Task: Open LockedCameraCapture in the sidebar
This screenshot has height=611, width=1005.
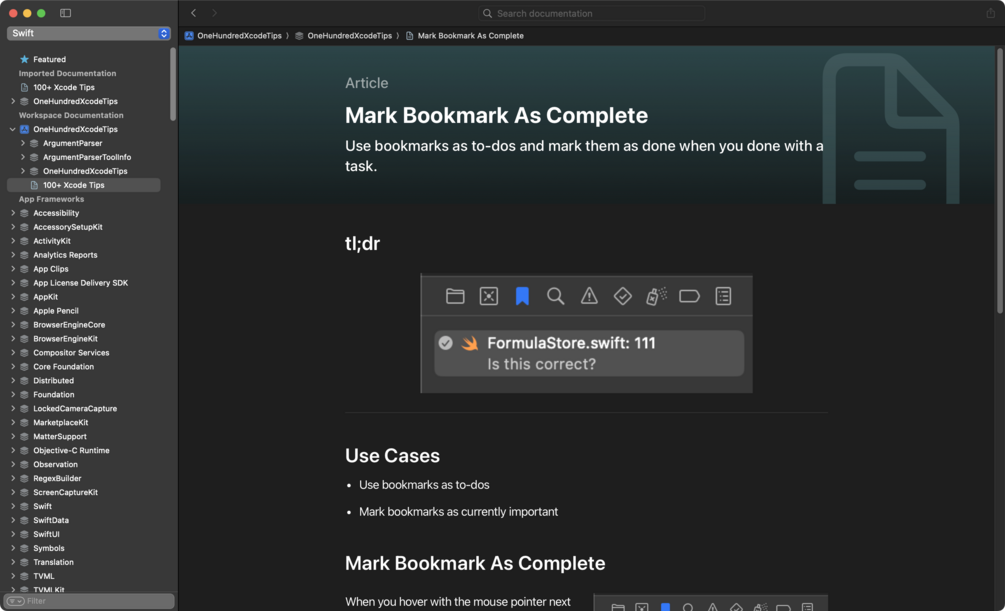Action: click(75, 408)
